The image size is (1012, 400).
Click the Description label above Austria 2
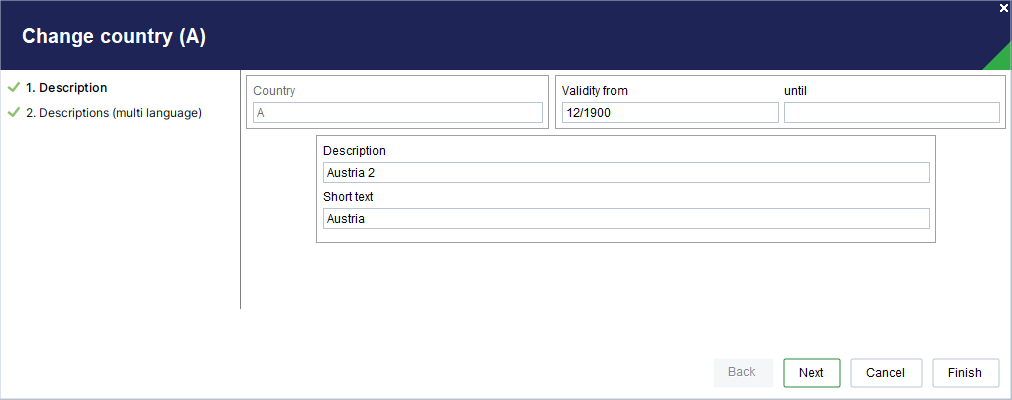pyautogui.click(x=354, y=151)
